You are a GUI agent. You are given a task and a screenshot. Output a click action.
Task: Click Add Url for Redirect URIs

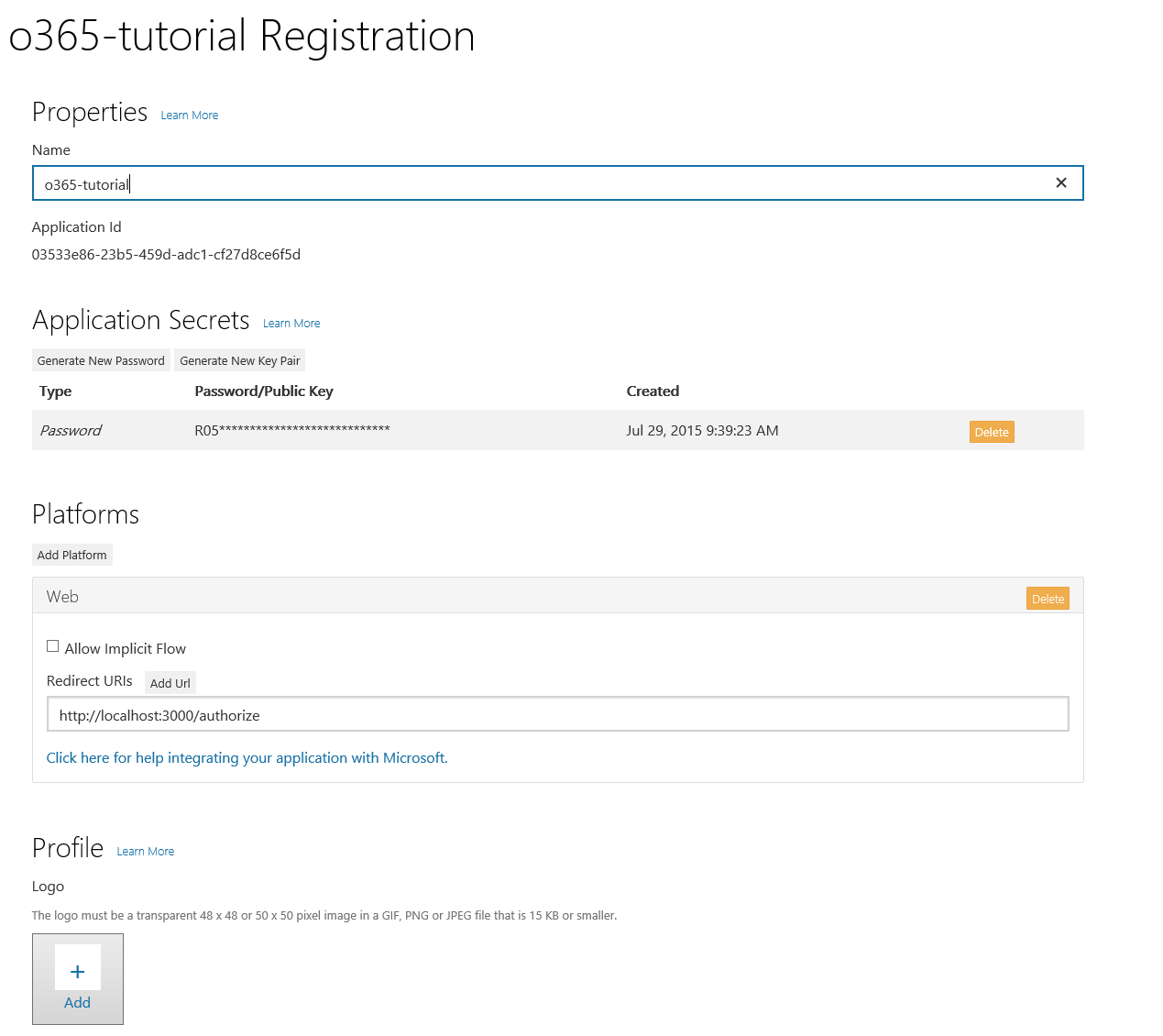click(x=170, y=683)
